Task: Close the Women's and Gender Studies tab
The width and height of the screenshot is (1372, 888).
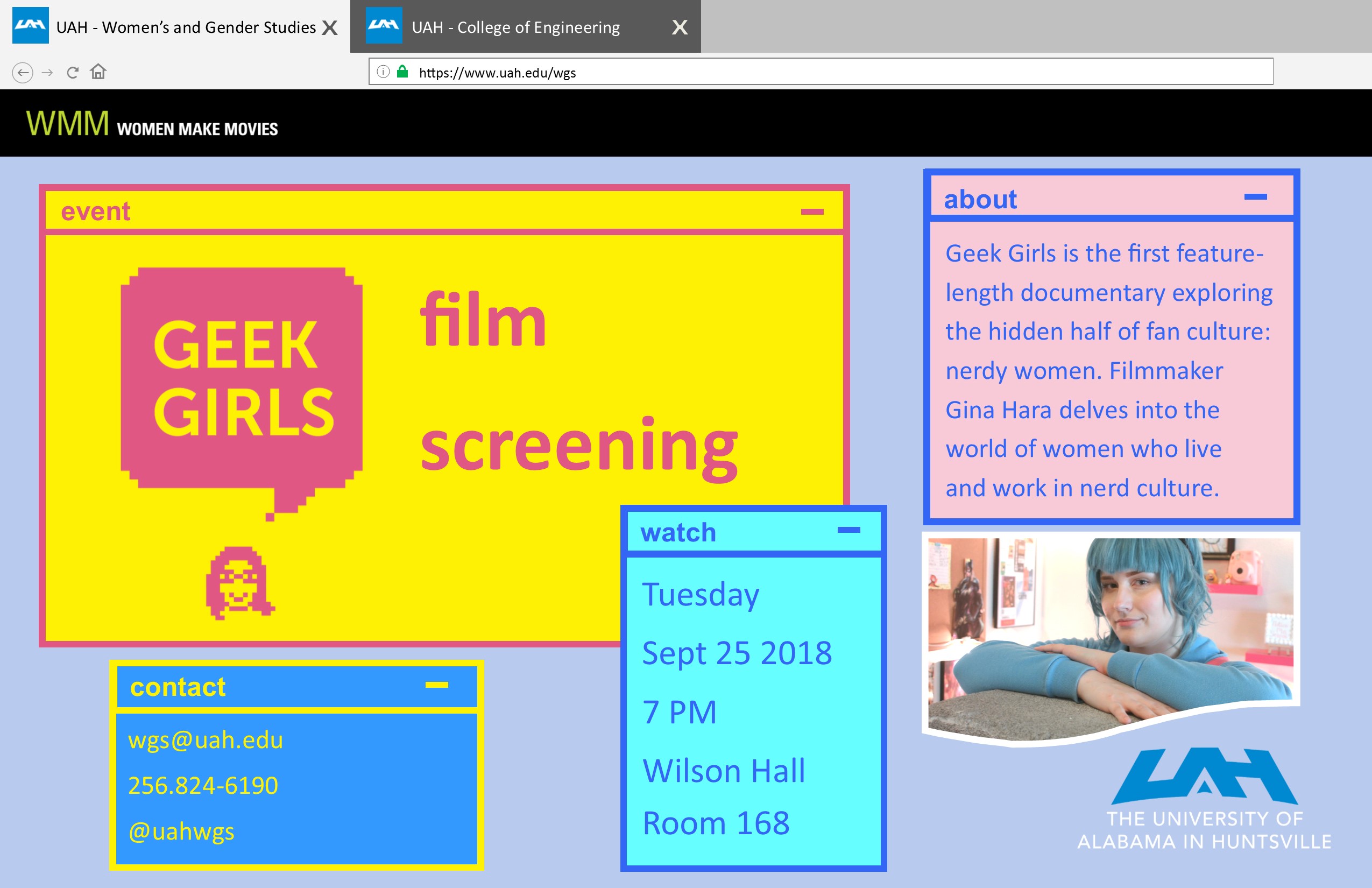Action: click(x=330, y=27)
